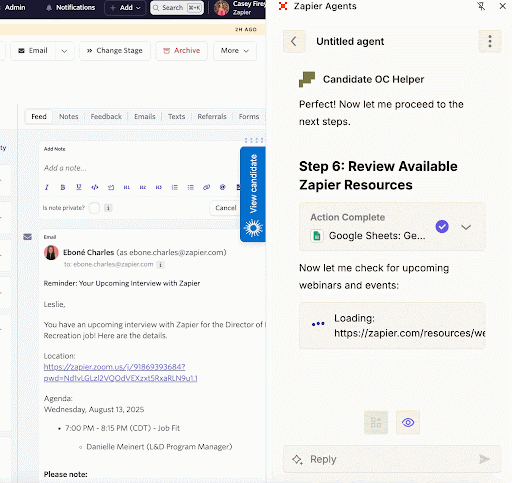The width and height of the screenshot is (512, 483).
Task: Close the Zapier Agents panel
Action: (x=503, y=6)
